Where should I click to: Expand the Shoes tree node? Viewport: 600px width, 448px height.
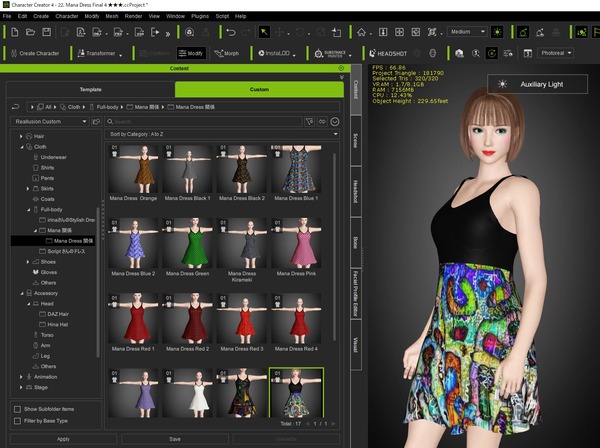[x=28, y=262]
